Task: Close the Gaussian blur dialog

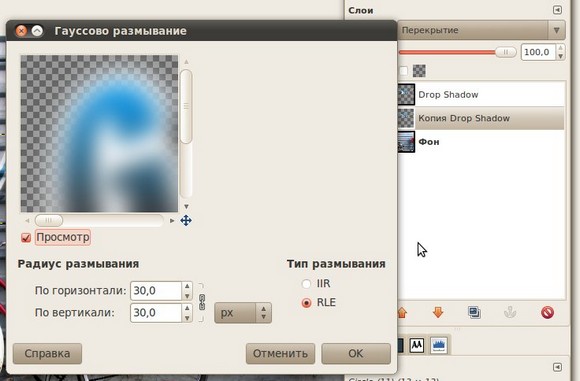Action: coord(21,31)
